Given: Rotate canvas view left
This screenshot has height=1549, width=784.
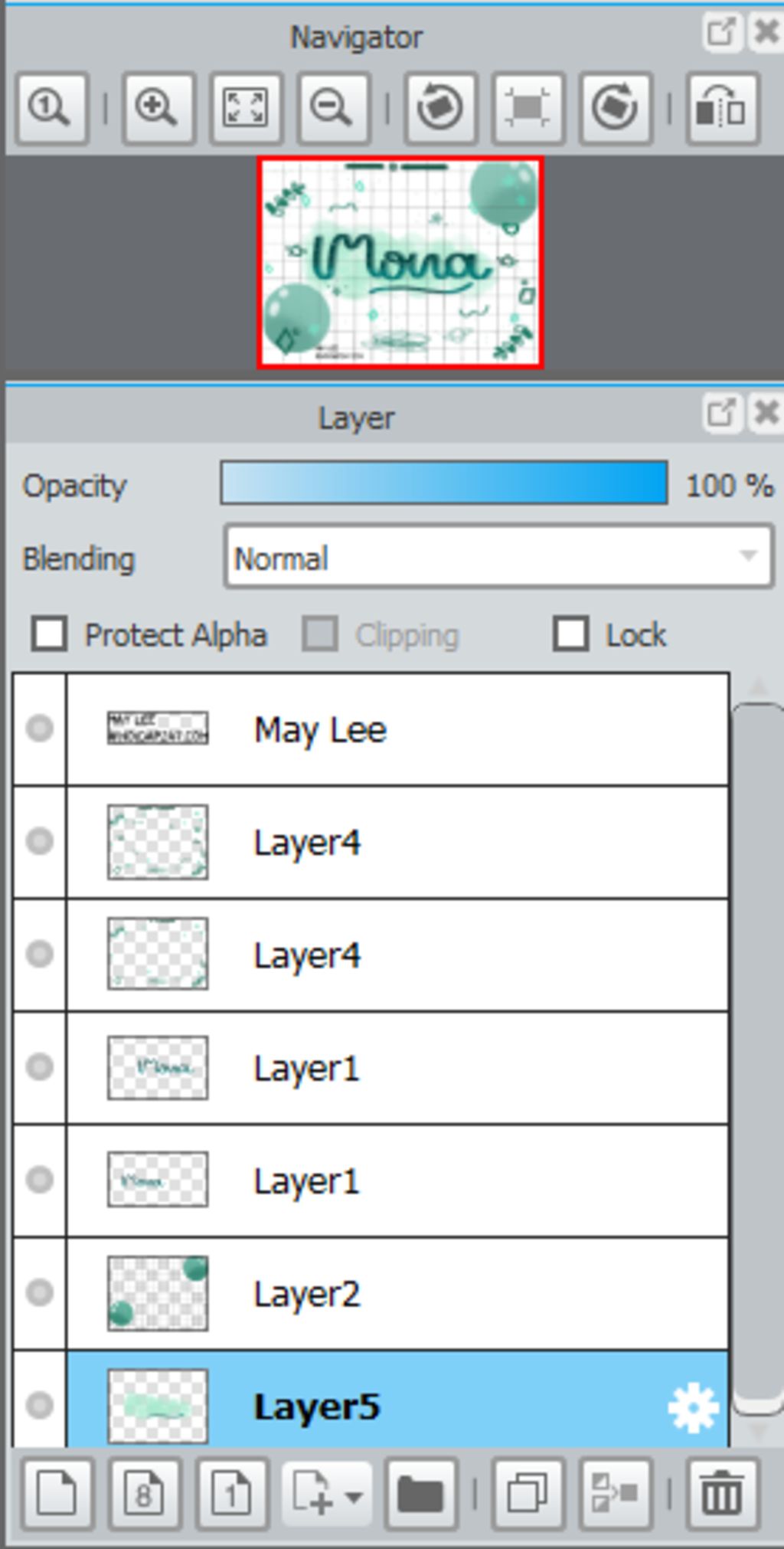Looking at the screenshot, I should coord(440,107).
